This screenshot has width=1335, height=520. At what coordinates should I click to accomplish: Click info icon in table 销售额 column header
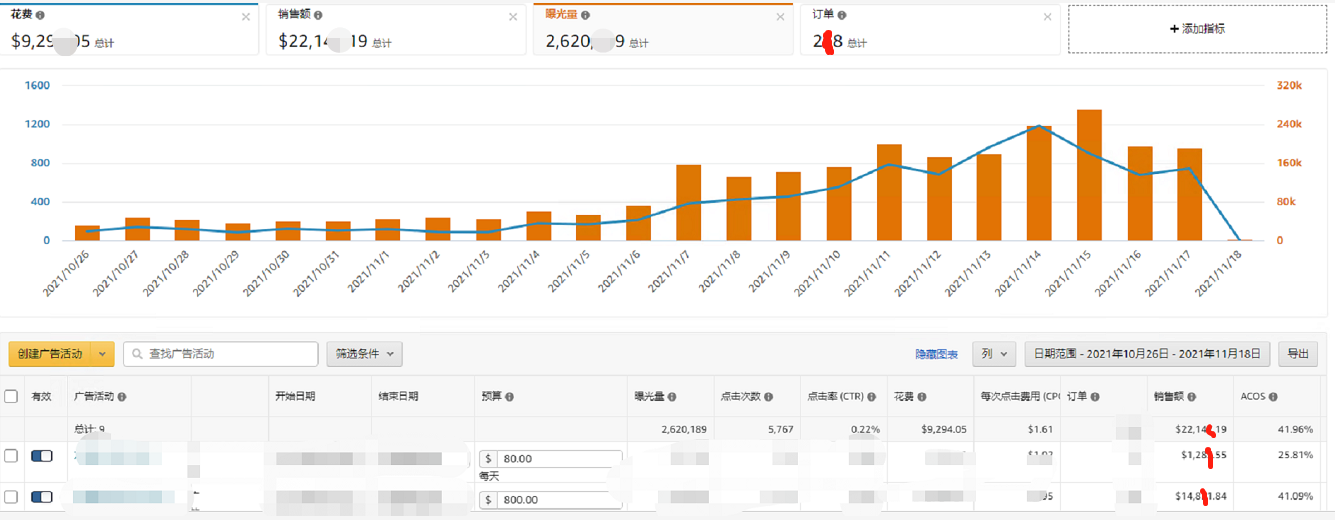[1192, 397]
